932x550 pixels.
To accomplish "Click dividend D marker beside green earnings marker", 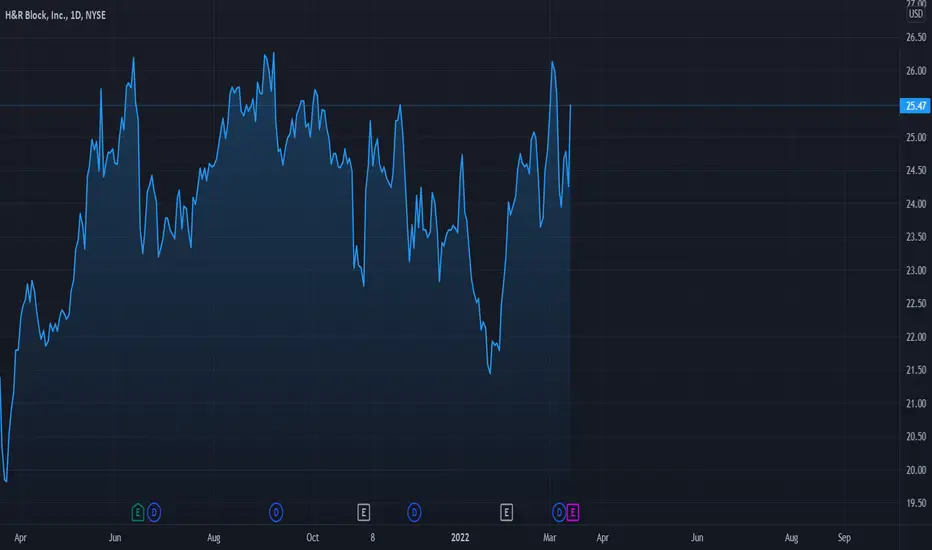I will click(x=154, y=512).
